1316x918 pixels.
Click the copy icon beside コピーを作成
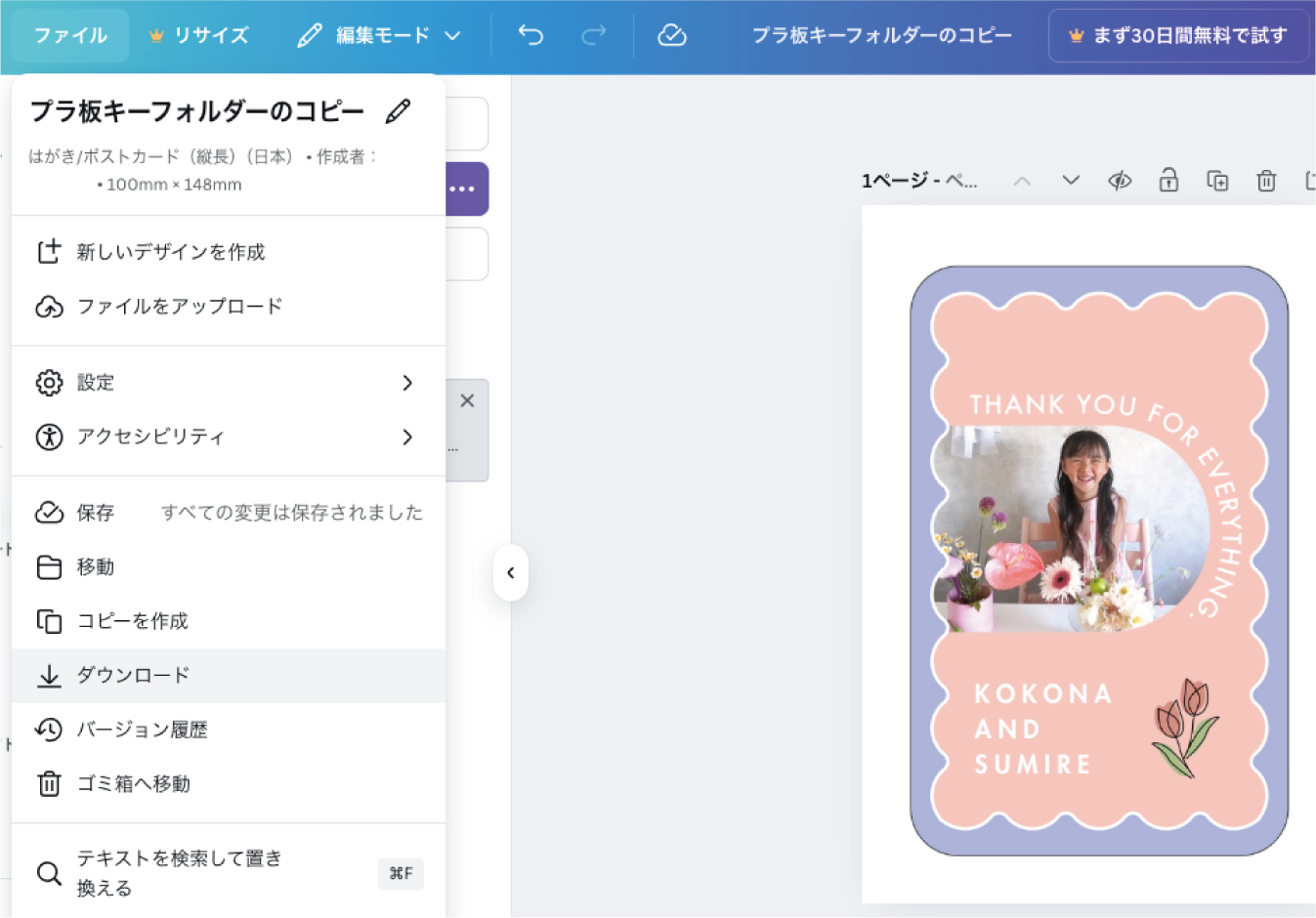pos(49,621)
